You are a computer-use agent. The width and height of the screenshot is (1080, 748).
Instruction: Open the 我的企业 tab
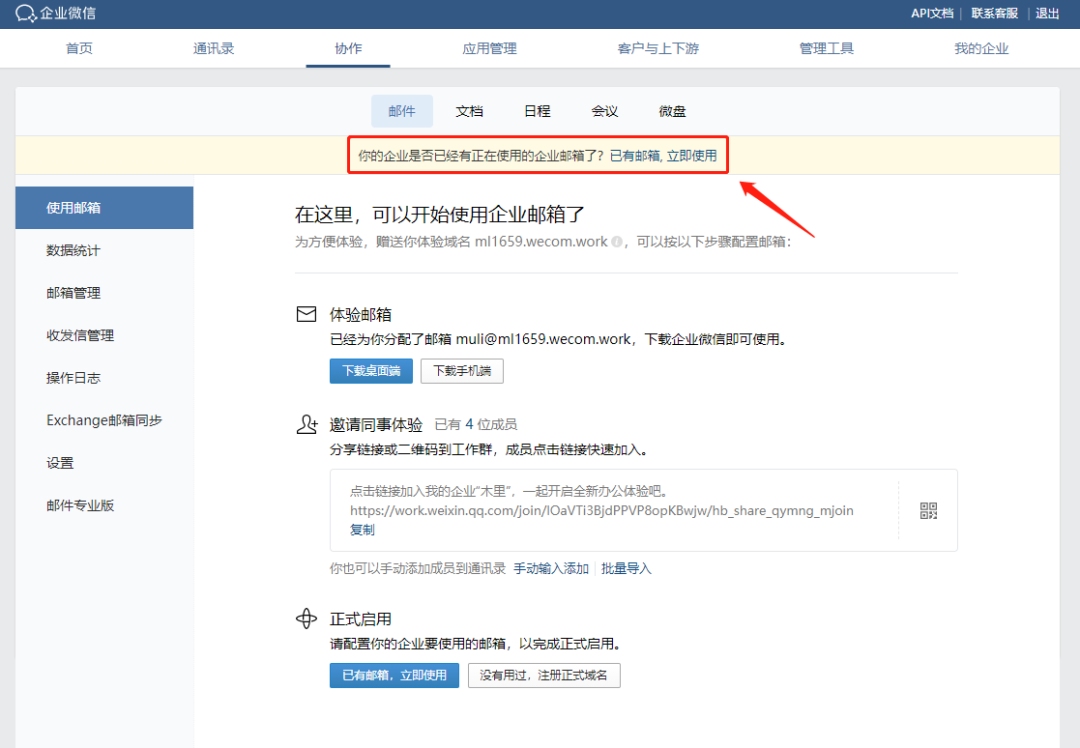point(982,48)
